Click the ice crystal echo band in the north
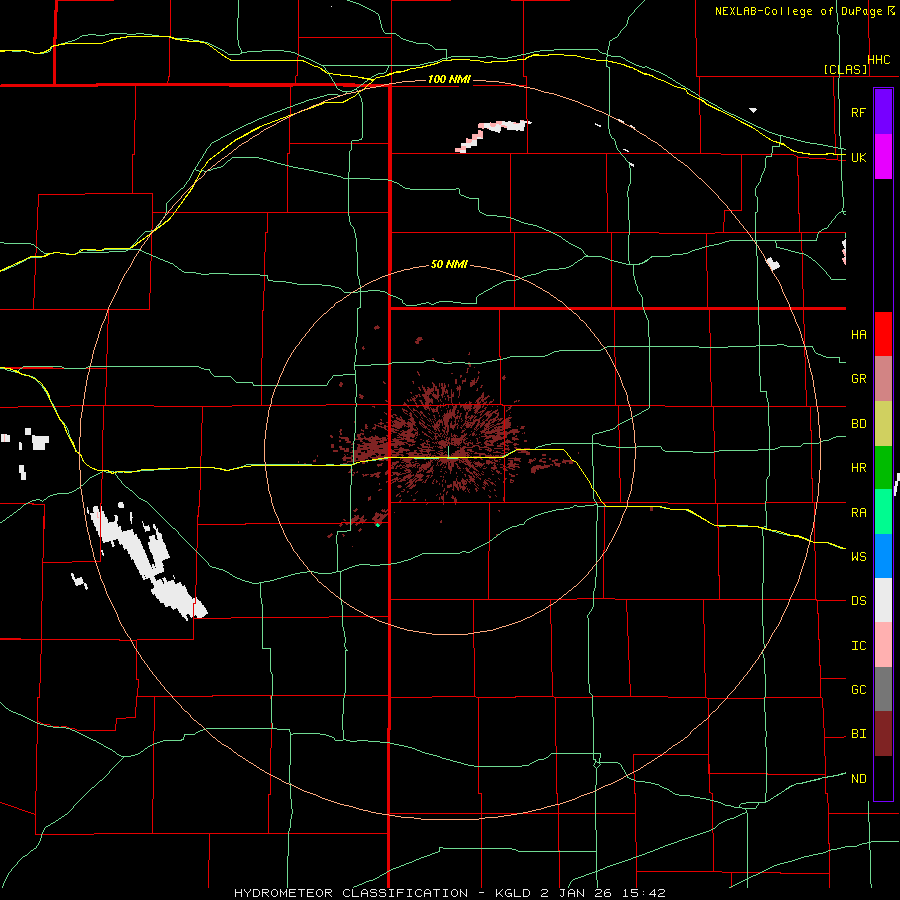The image size is (900, 900). click(492, 135)
